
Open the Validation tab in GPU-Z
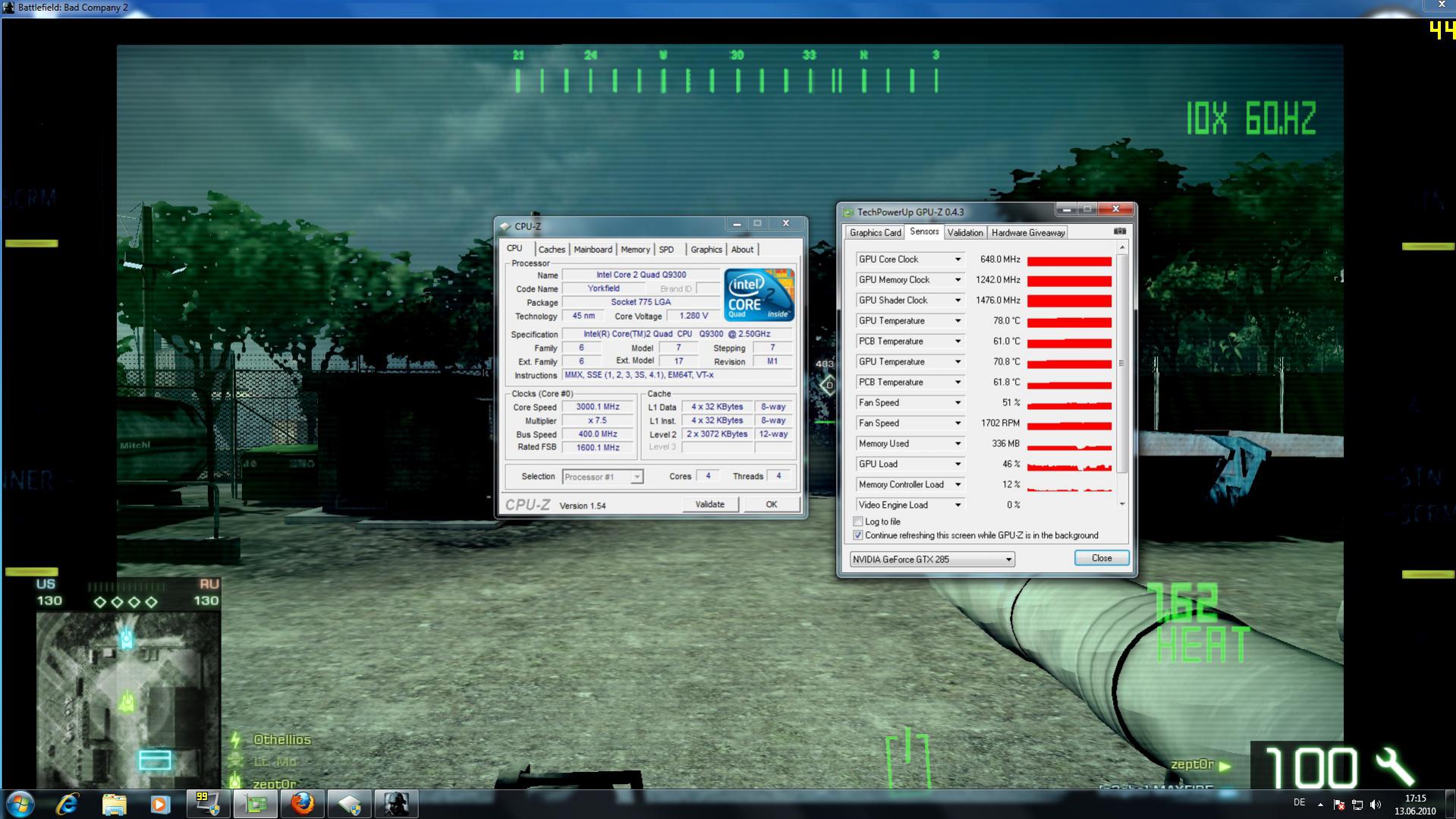point(965,233)
